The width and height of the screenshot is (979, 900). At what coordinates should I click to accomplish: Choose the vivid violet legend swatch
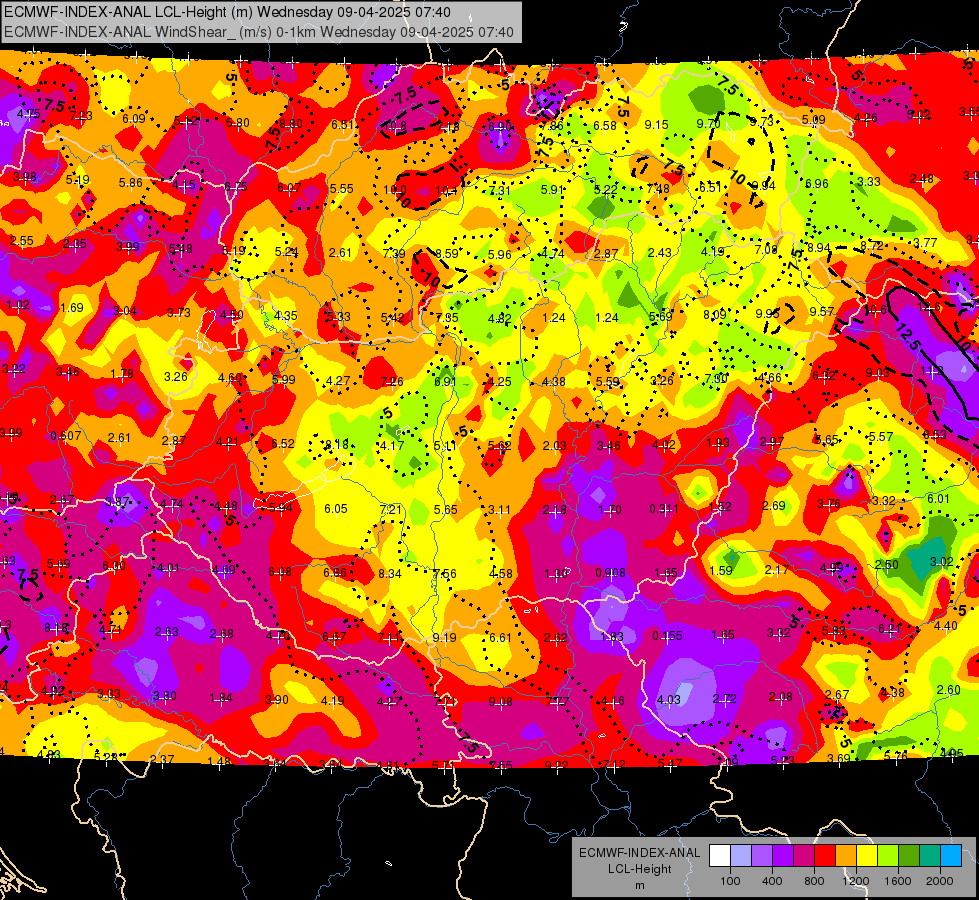click(x=783, y=856)
